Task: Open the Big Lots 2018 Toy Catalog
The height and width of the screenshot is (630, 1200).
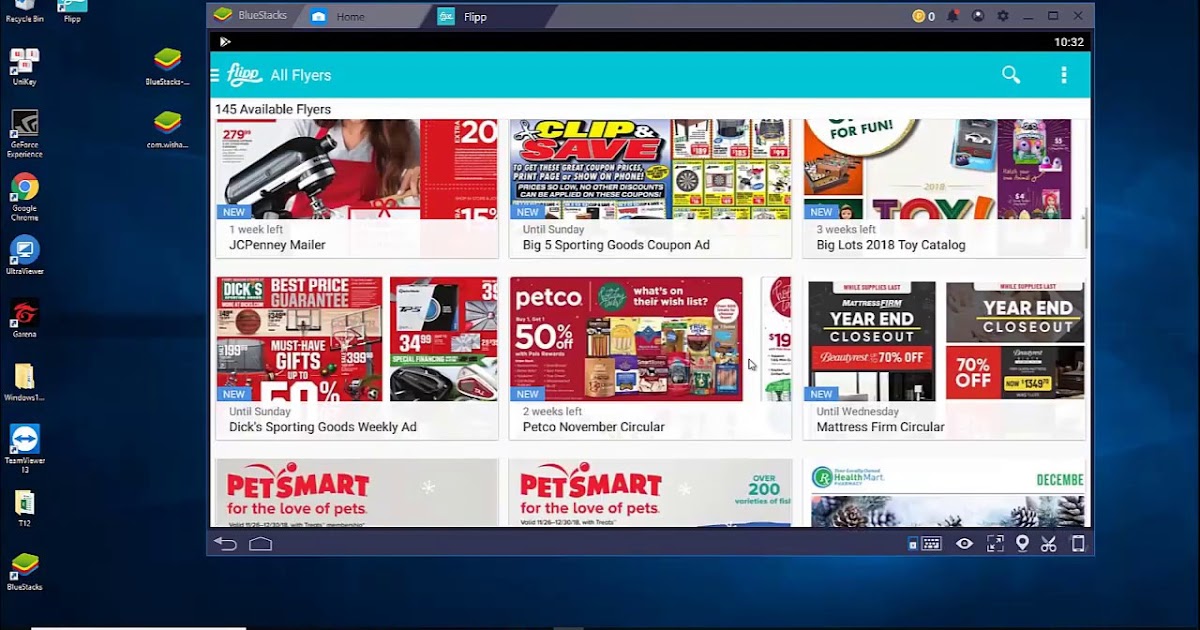Action: [x=944, y=189]
